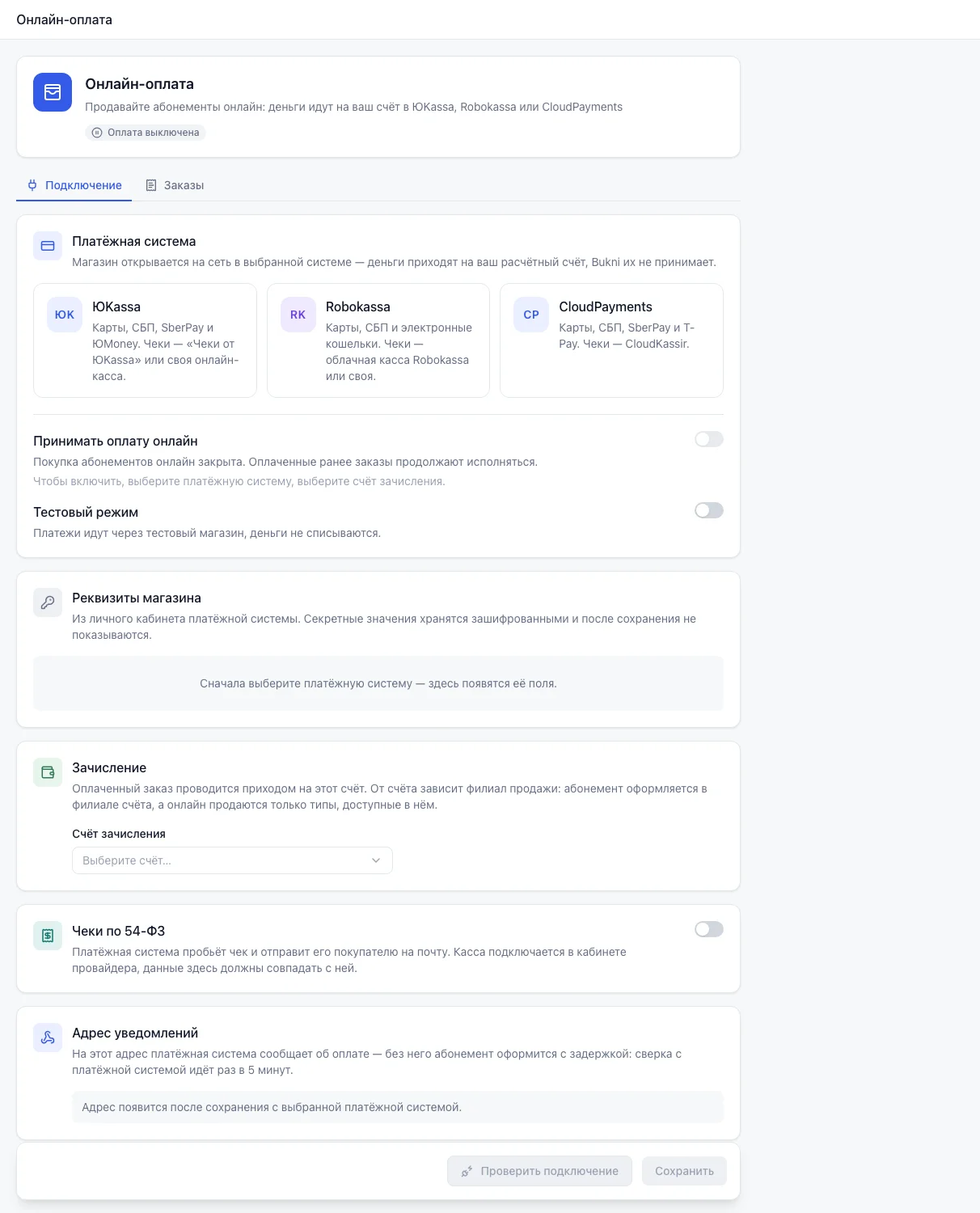Click the Тестовый режим label

(x=86, y=512)
